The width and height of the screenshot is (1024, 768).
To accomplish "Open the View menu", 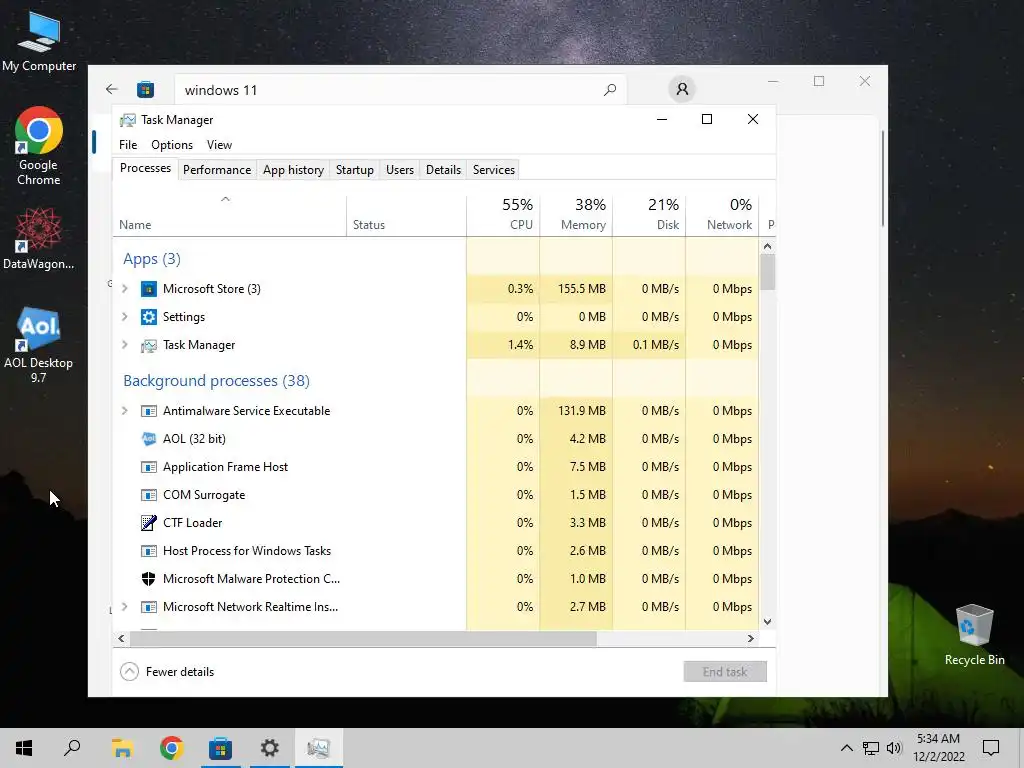I will (x=219, y=145).
